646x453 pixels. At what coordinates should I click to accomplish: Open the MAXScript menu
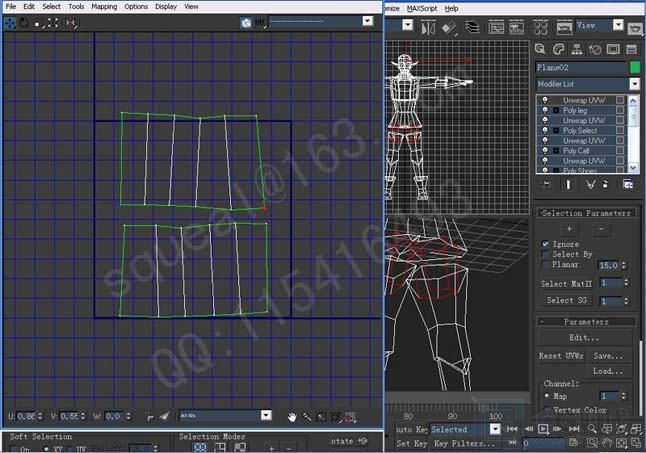click(422, 8)
